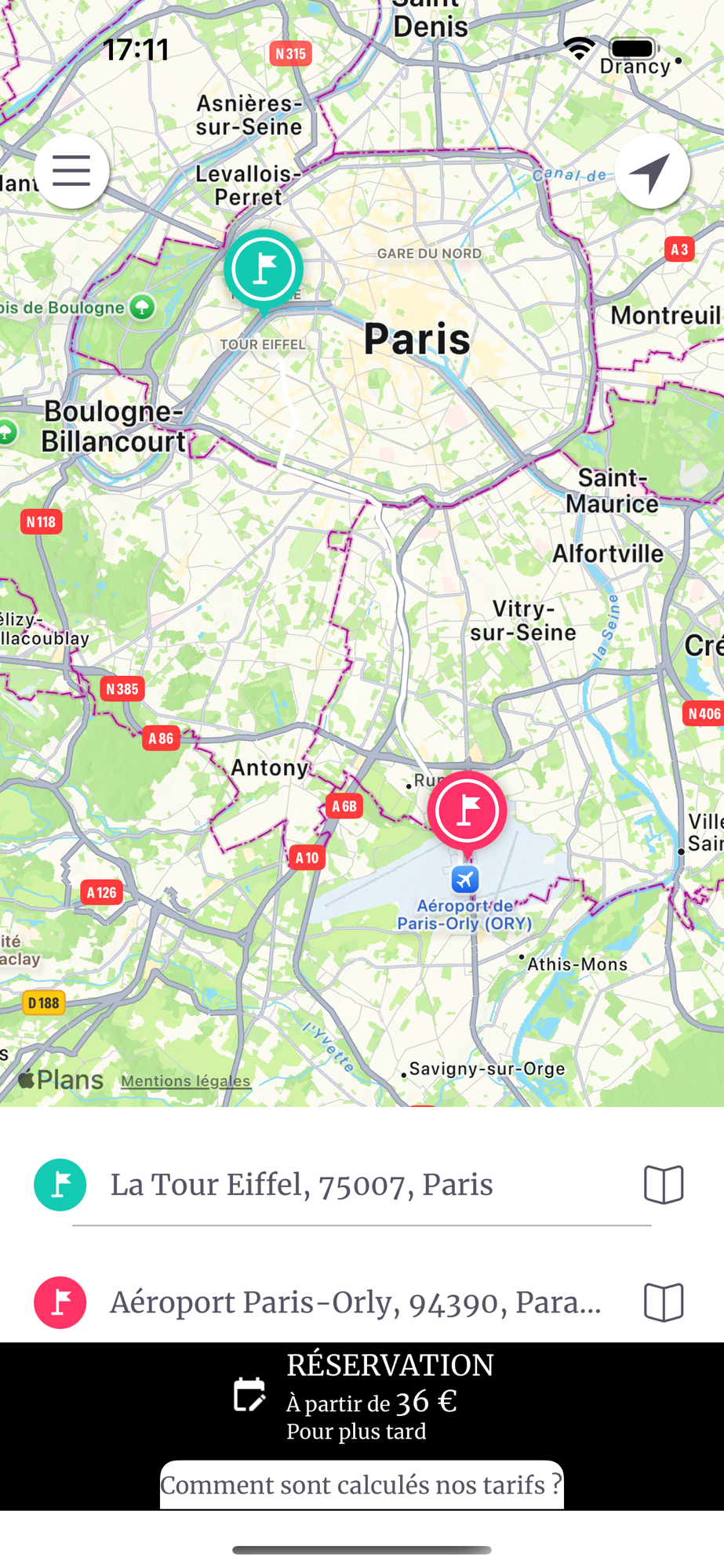Tap the Bois de Boulogne park marker
Screen dimensions: 724x1568
[x=142, y=307]
